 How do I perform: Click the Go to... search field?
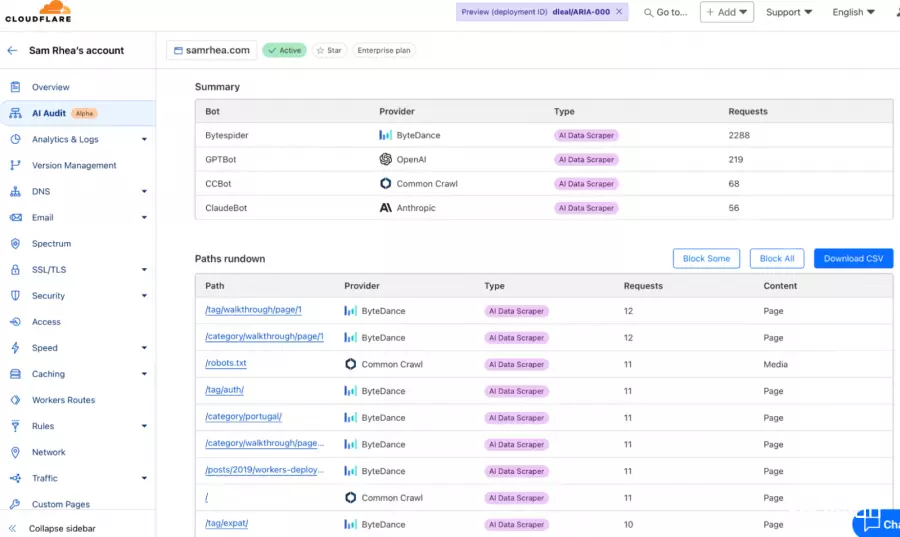666,12
